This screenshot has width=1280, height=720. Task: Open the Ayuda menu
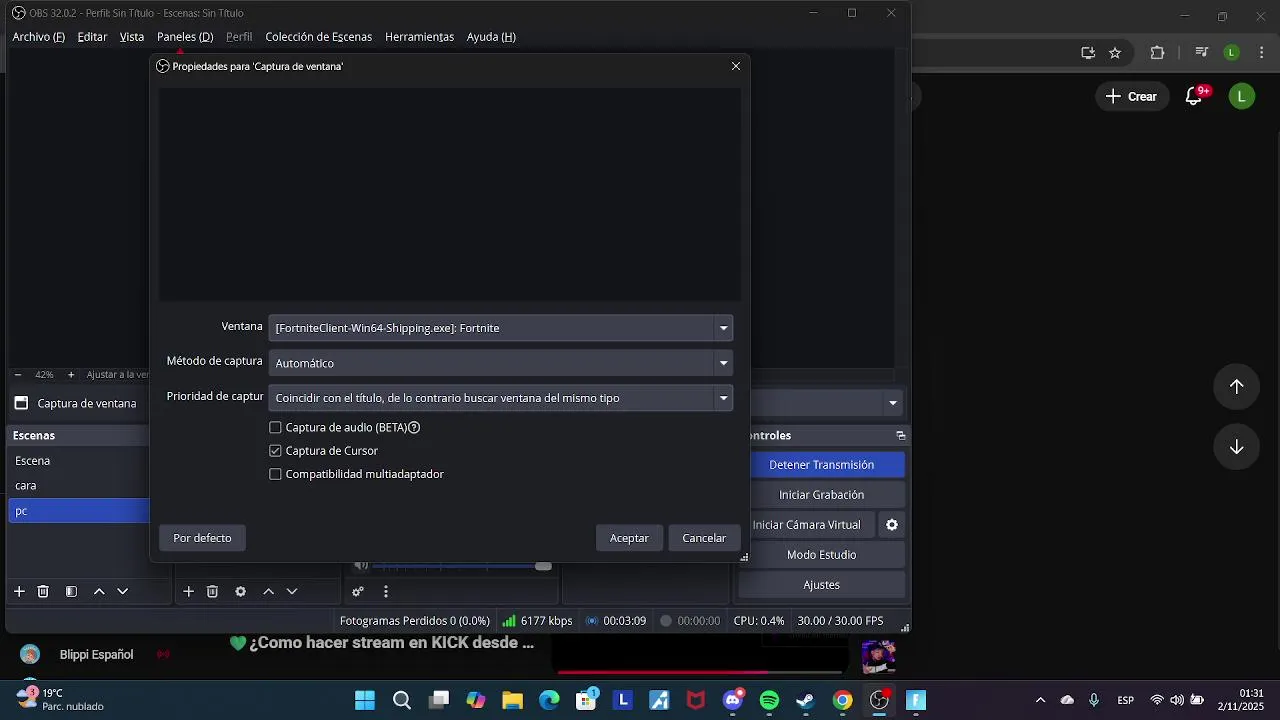(491, 37)
